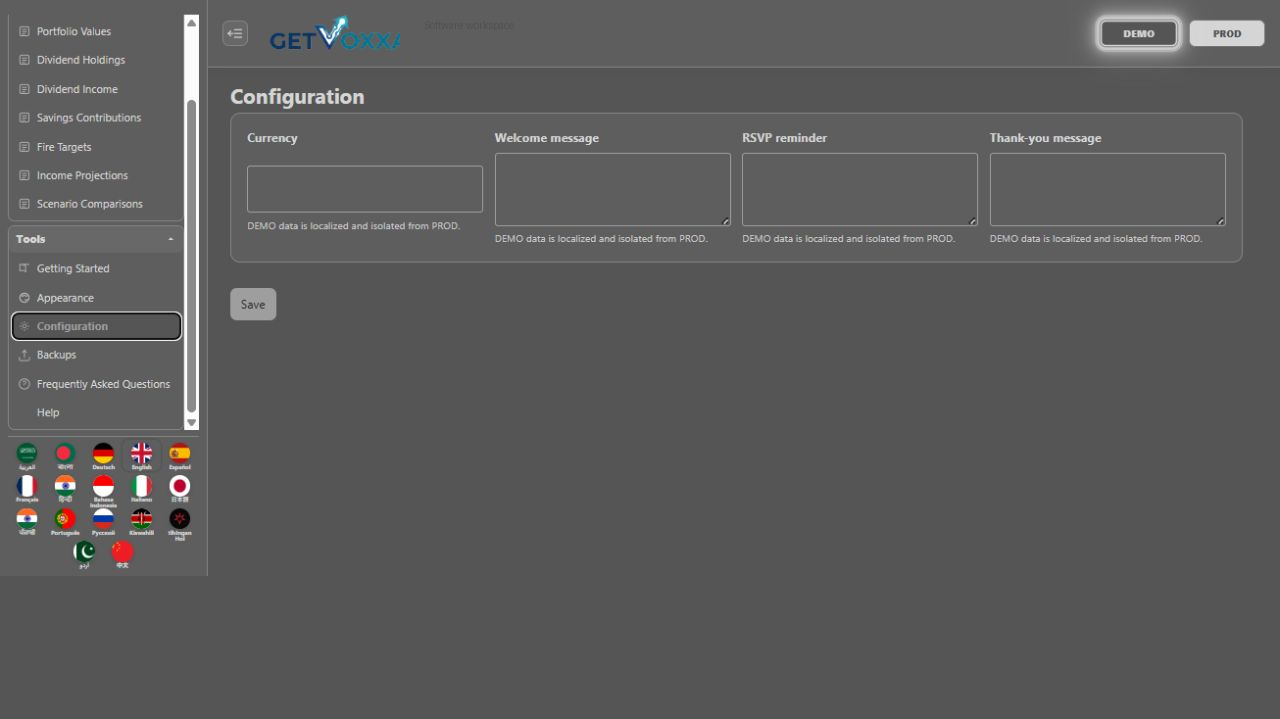Choose the Français language flag
Image resolution: width=1280 pixels, height=719 pixels.
coord(27,489)
